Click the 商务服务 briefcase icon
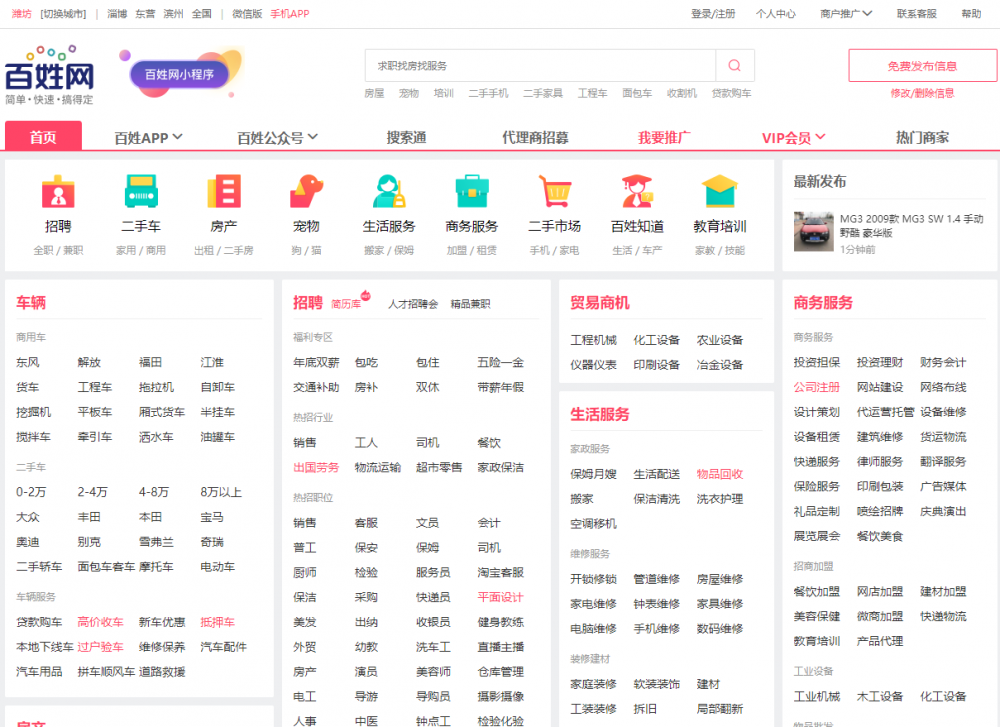The height and width of the screenshot is (727, 1000). [472, 191]
